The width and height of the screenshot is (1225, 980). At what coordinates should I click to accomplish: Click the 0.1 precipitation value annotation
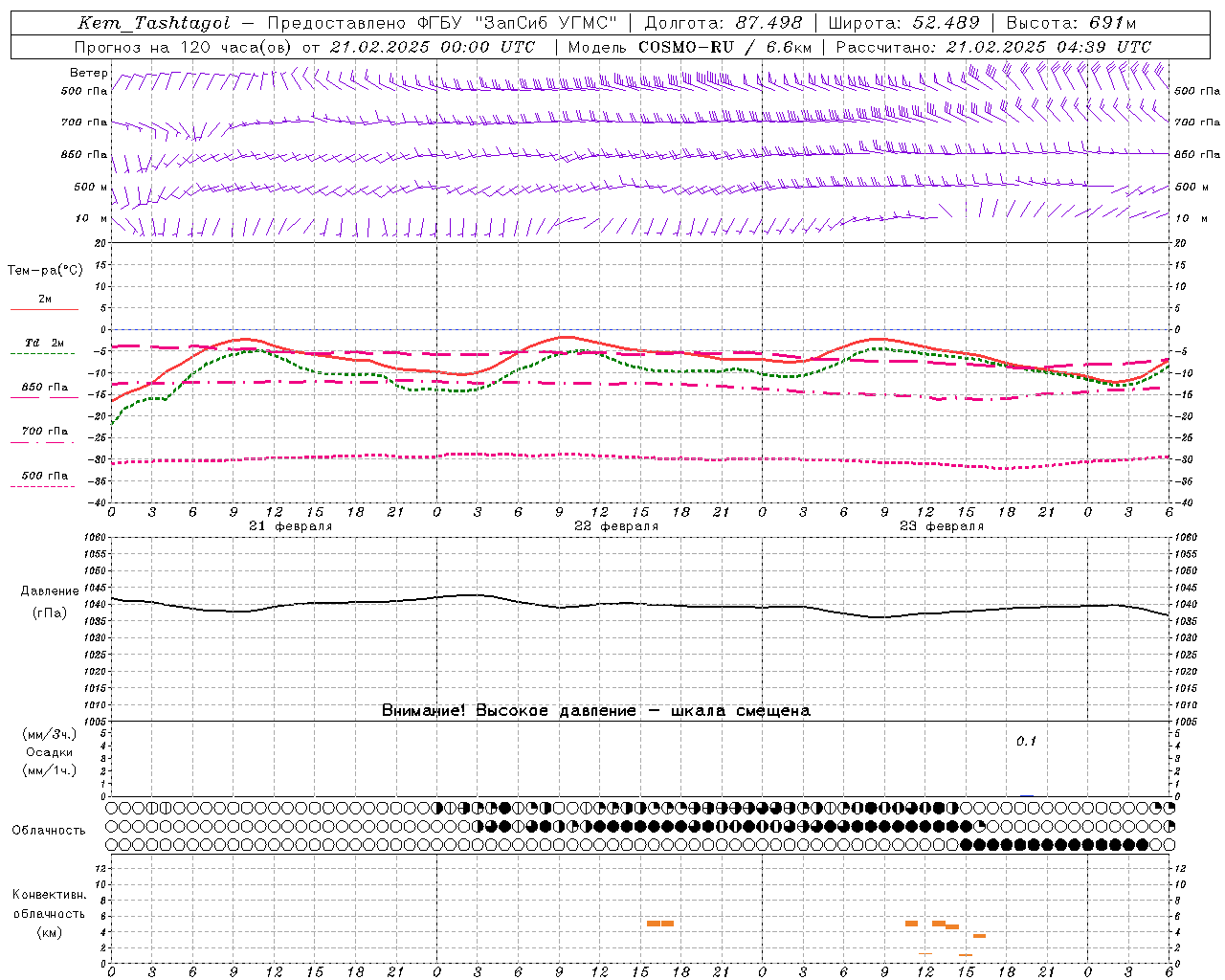pos(1026,741)
